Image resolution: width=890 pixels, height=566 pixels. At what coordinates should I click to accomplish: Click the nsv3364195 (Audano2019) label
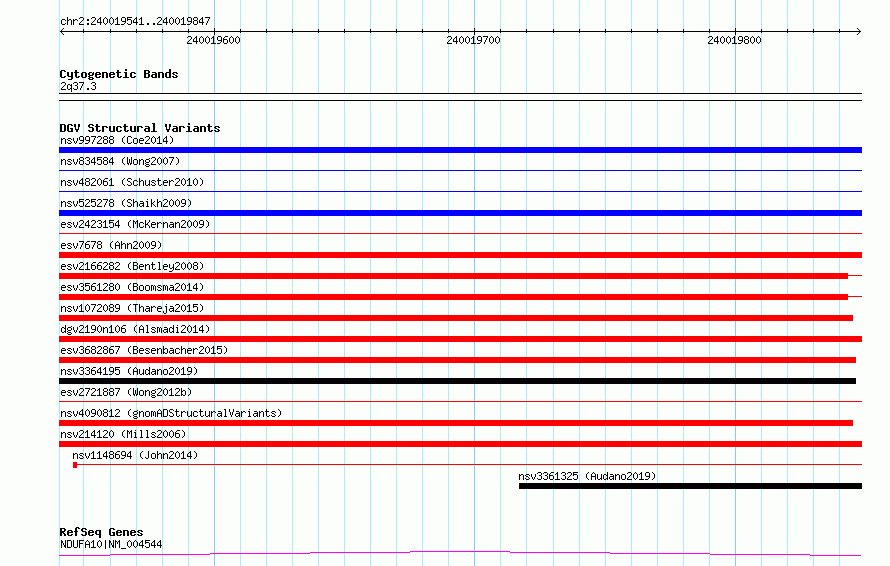click(129, 371)
